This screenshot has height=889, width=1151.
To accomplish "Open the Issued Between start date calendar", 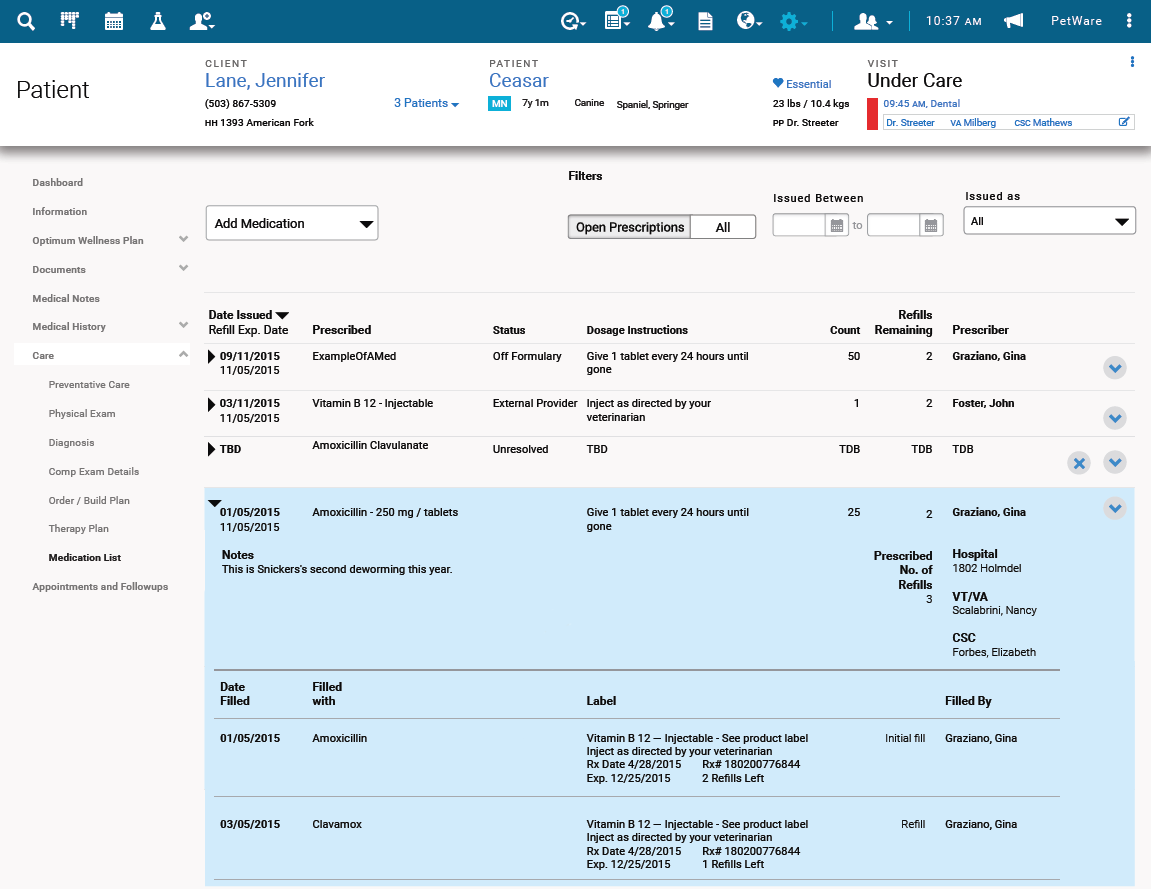I will 837,225.
